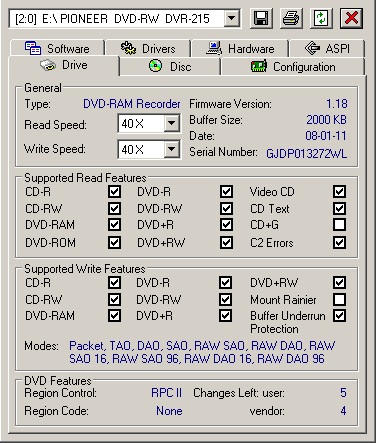The image size is (376, 443).
Task: Expand the Read Speed dropdown
Action: [x=172, y=124]
